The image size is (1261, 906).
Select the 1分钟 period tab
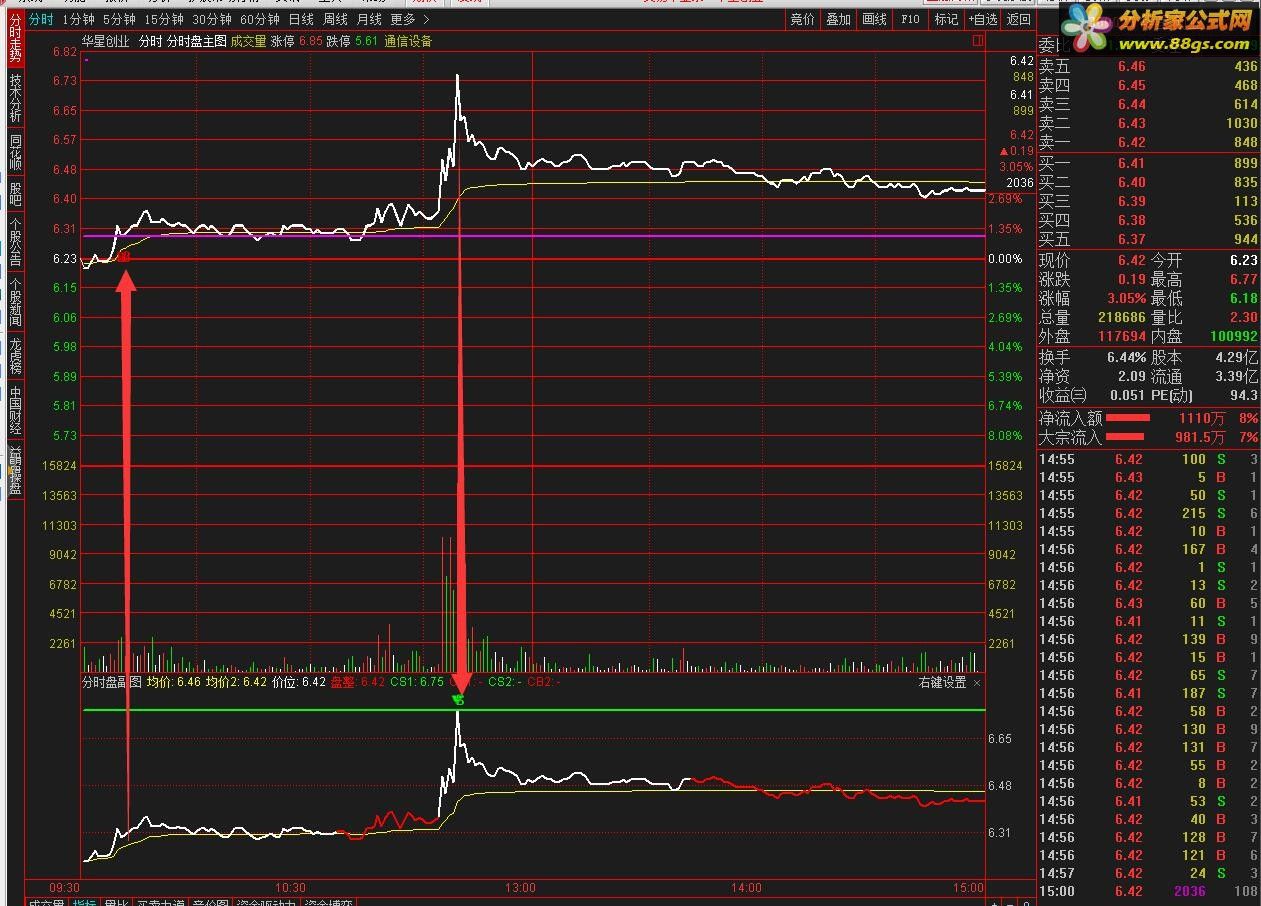pos(78,19)
